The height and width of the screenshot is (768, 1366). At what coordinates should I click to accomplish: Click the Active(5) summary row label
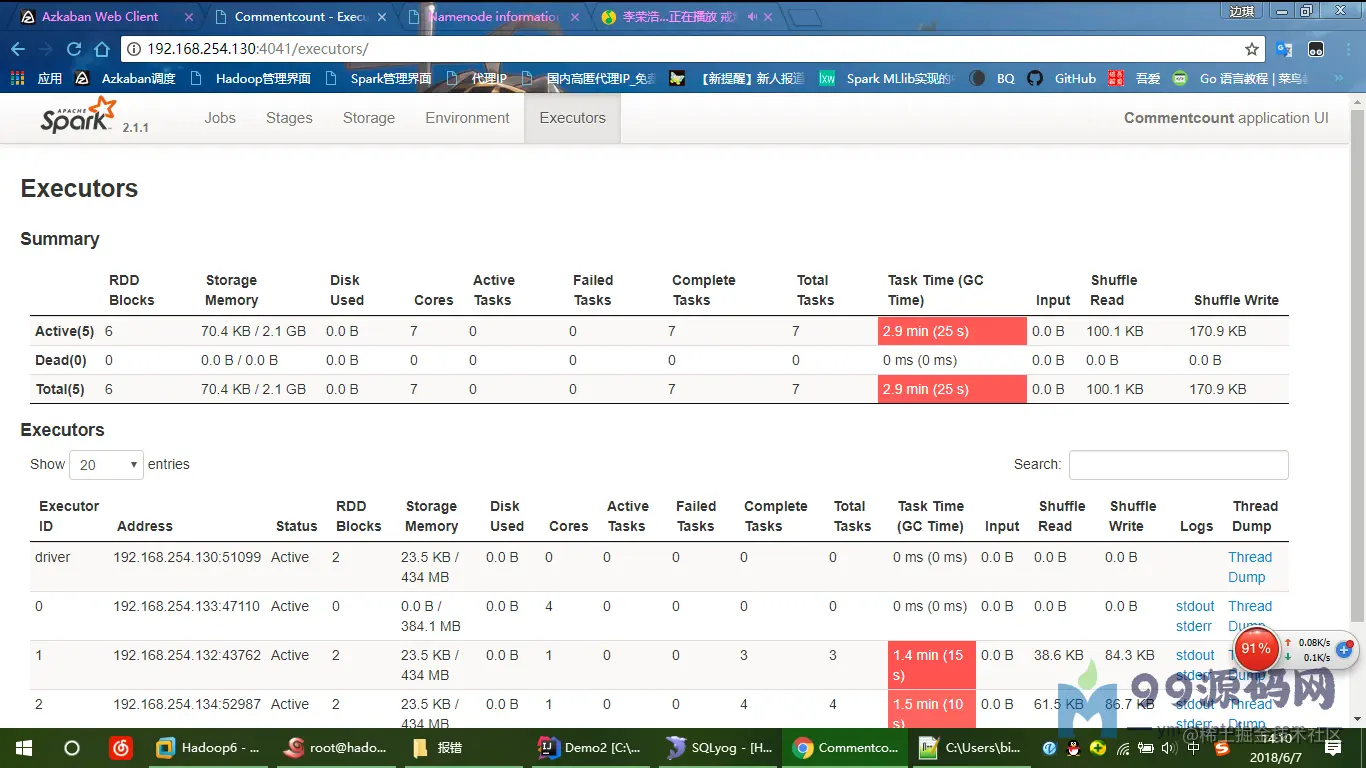point(64,331)
